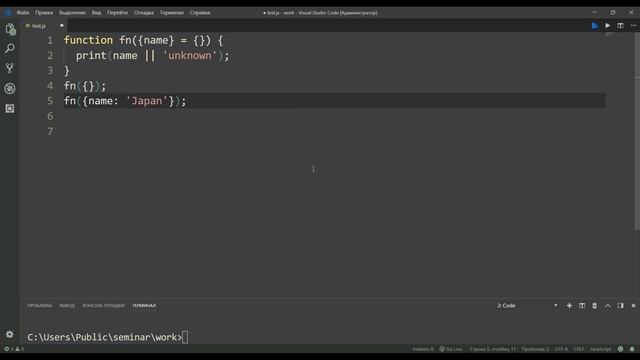Close the terminal panel
Image resolution: width=640 pixels, height=360 pixels.
633,306
